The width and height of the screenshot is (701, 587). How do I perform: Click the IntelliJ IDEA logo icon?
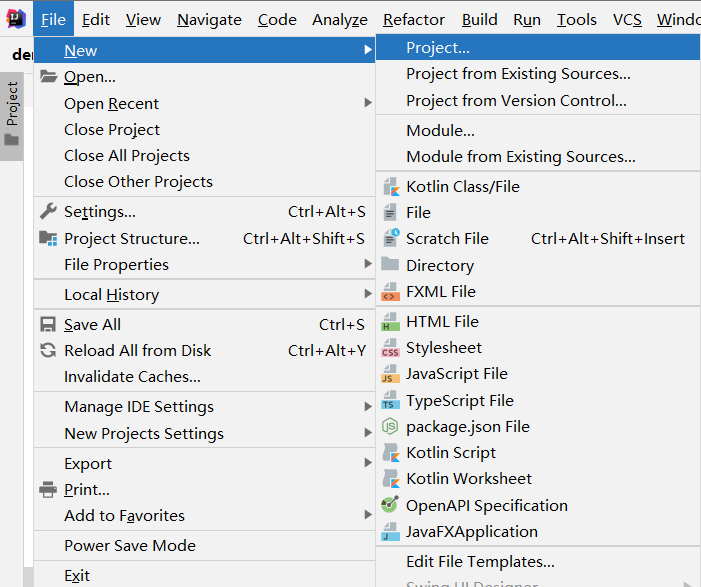coord(16,19)
